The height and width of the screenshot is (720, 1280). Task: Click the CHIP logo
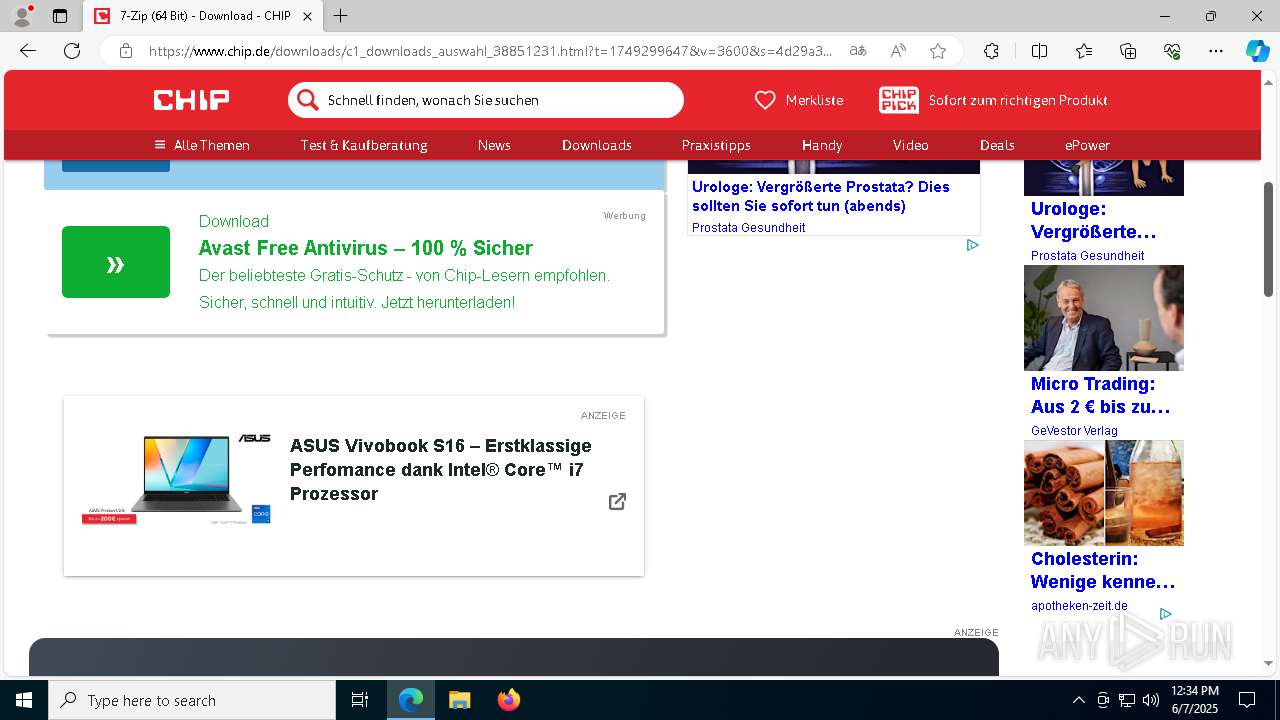(x=191, y=100)
